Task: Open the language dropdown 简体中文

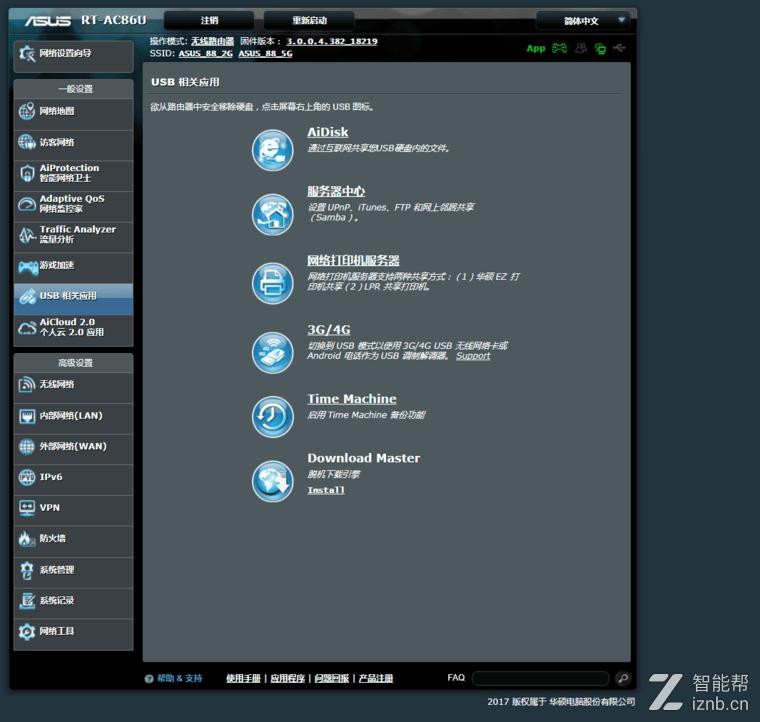Action: pyautogui.click(x=583, y=21)
